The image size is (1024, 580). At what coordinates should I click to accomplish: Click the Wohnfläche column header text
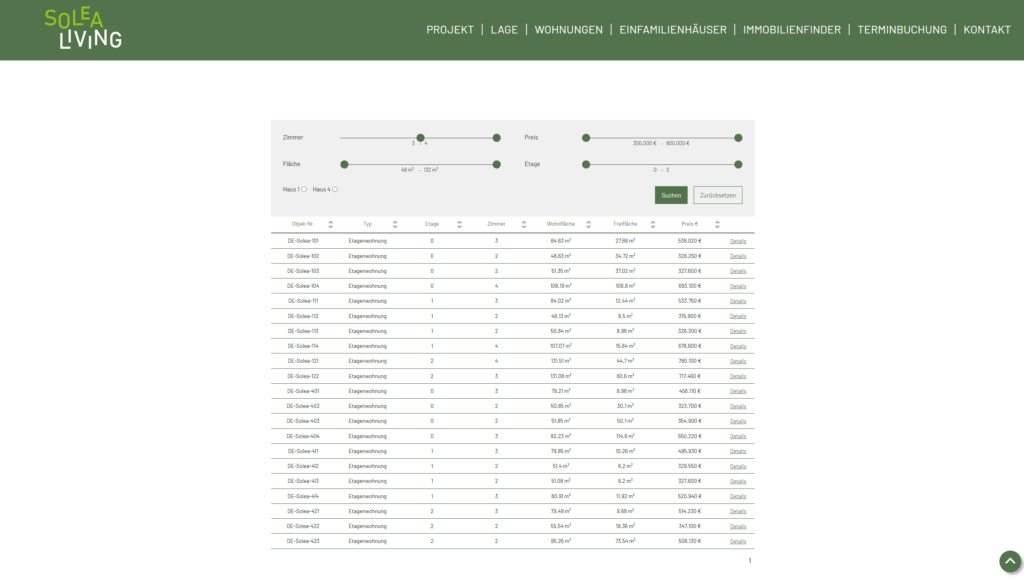click(x=561, y=224)
